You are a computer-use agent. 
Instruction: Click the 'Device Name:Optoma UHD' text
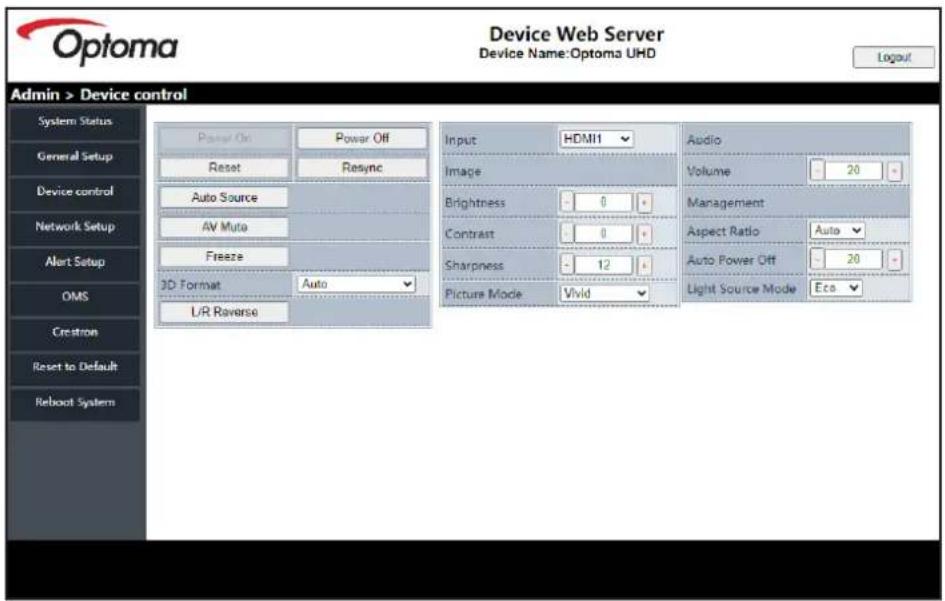pos(567,54)
